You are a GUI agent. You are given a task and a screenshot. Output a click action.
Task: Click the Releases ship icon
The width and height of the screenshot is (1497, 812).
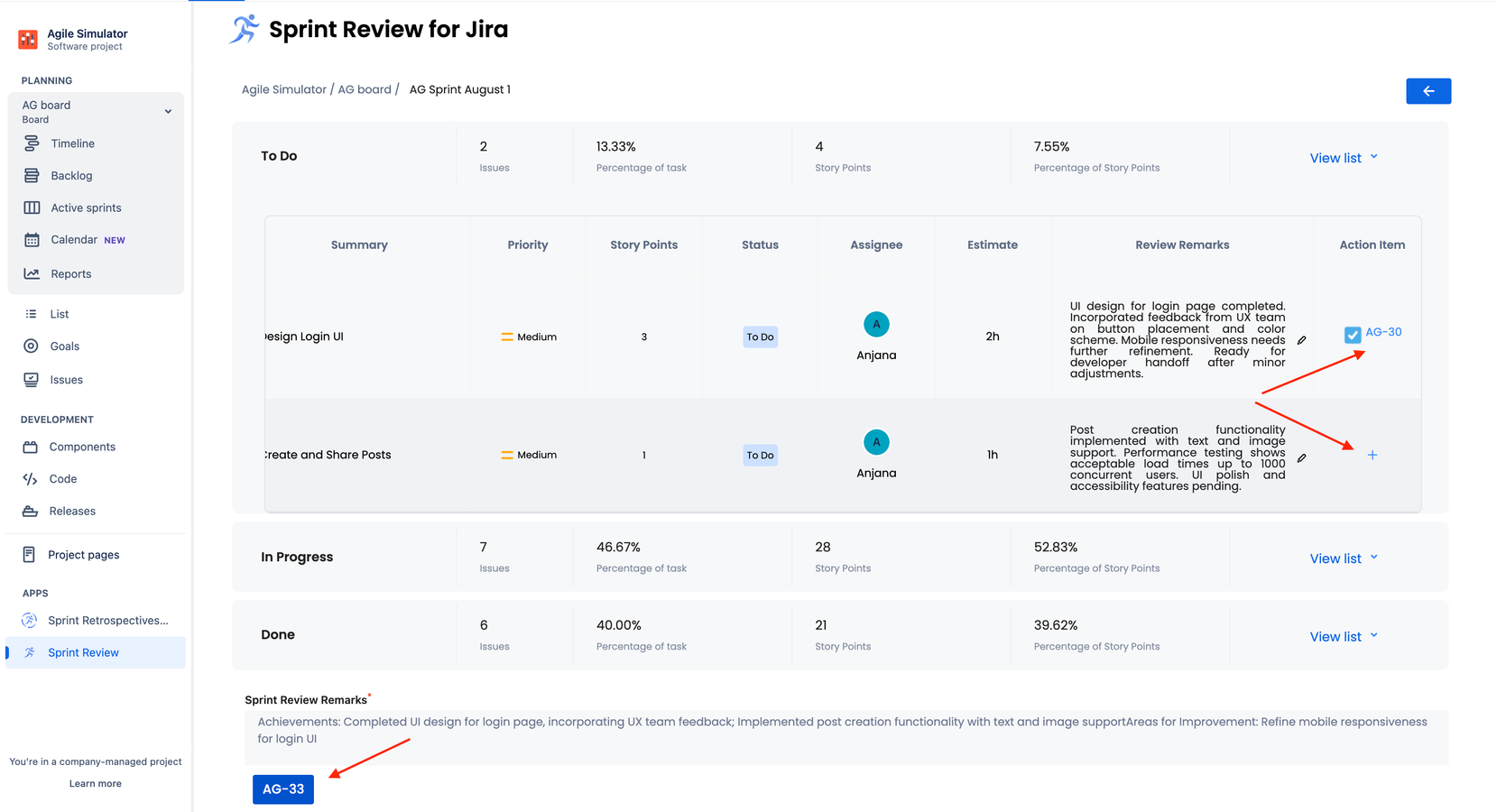(x=30, y=512)
